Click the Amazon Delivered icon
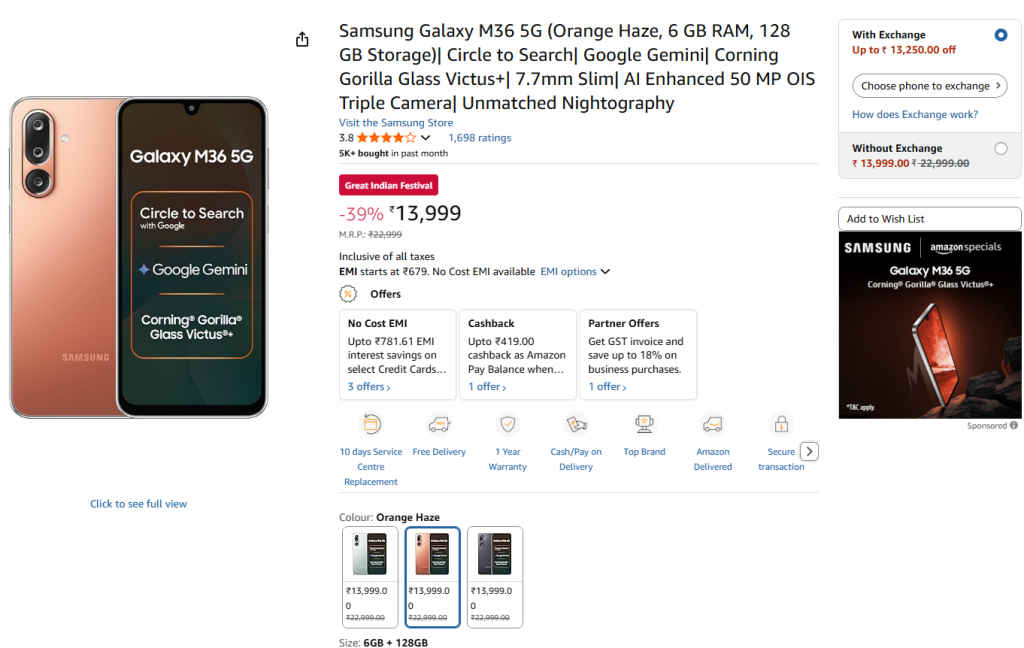1024x648 pixels. click(712, 425)
